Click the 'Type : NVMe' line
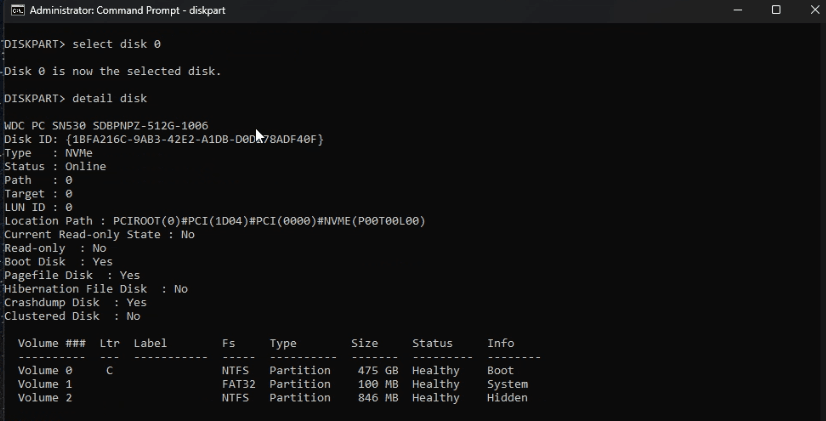The image size is (826, 421). pos(48,153)
